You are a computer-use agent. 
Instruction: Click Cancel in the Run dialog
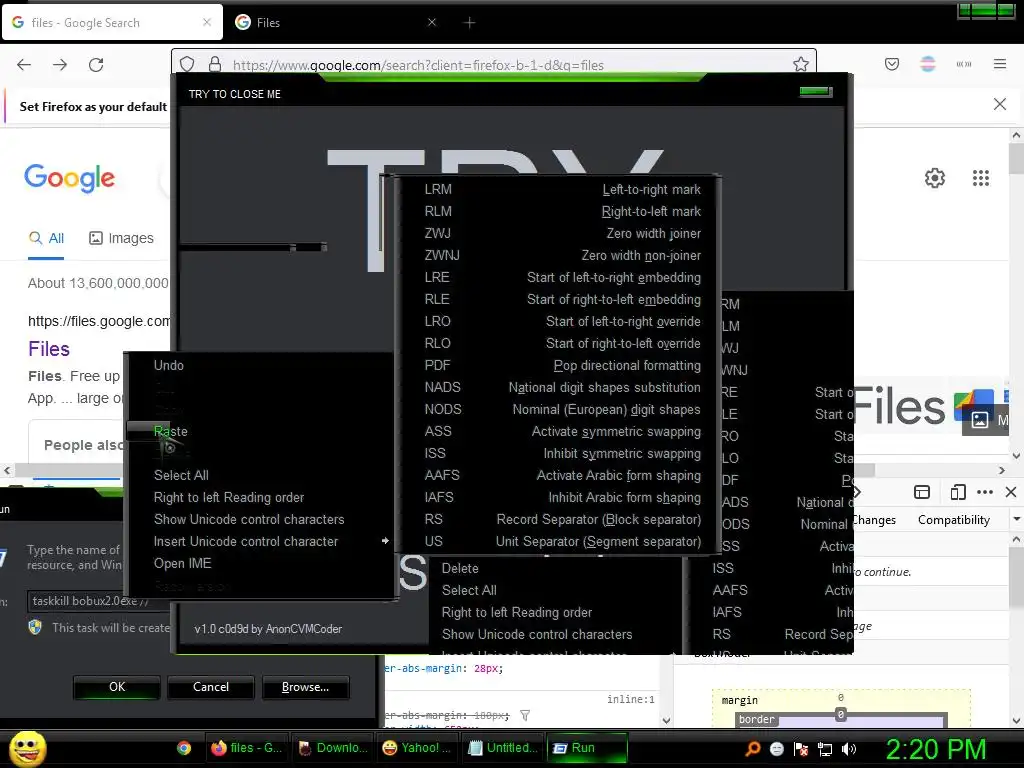click(x=211, y=687)
